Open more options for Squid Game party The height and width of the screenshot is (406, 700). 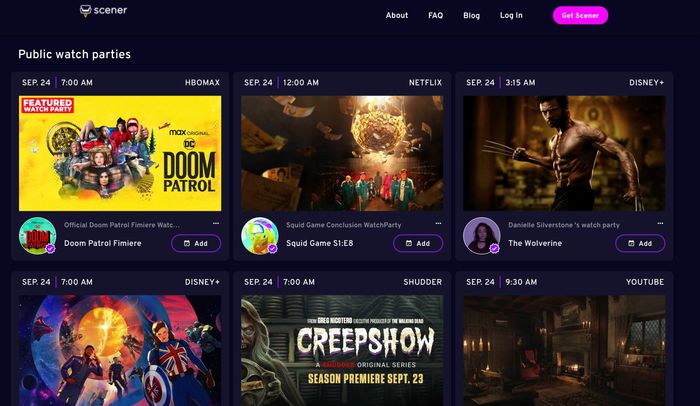pyautogui.click(x=438, y=223)
